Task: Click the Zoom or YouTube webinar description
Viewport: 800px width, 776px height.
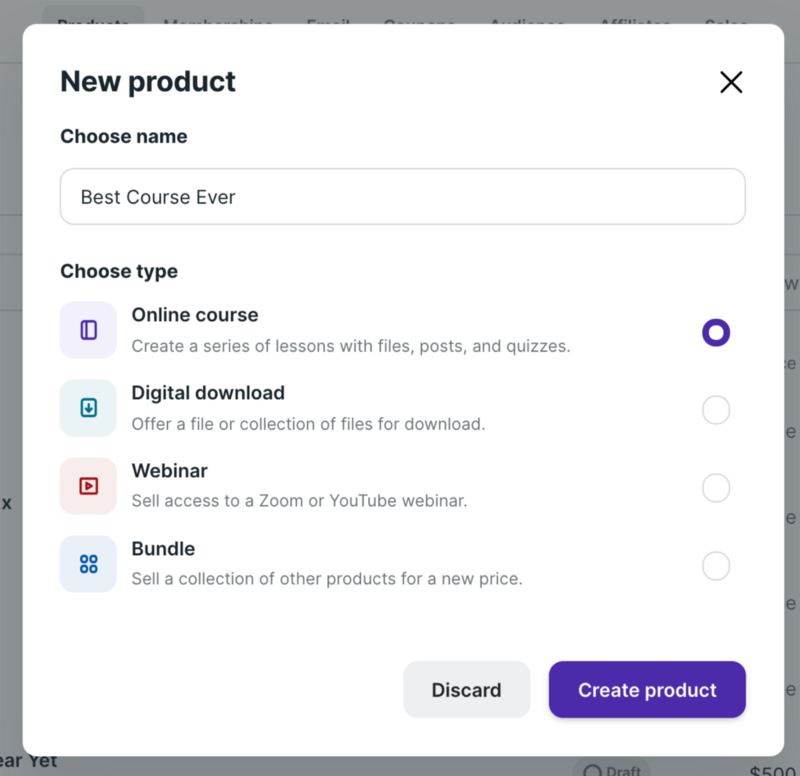Action: click(x=299, y=501)
